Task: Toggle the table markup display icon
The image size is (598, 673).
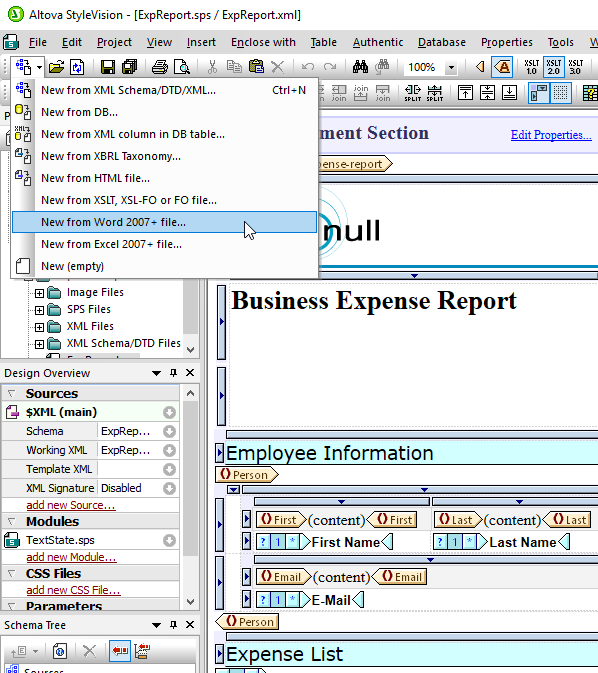Action: (539, 93)
